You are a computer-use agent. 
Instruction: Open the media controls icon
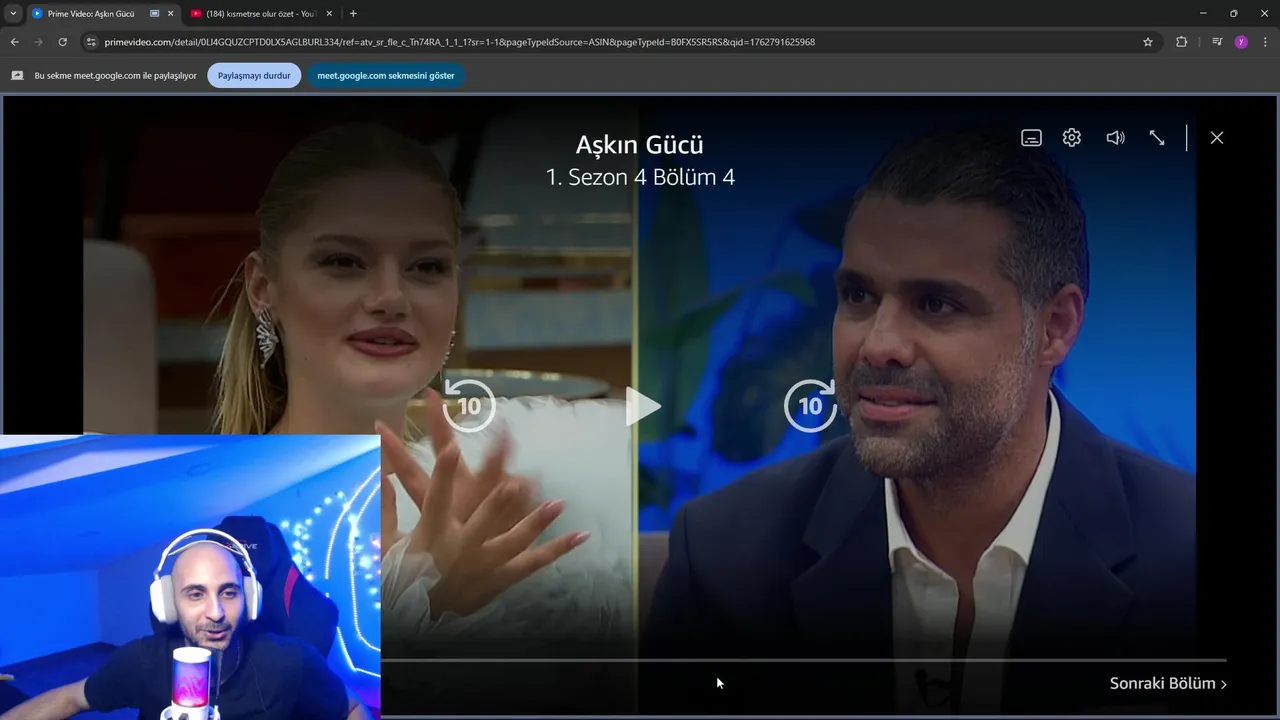coord(1217,42)
